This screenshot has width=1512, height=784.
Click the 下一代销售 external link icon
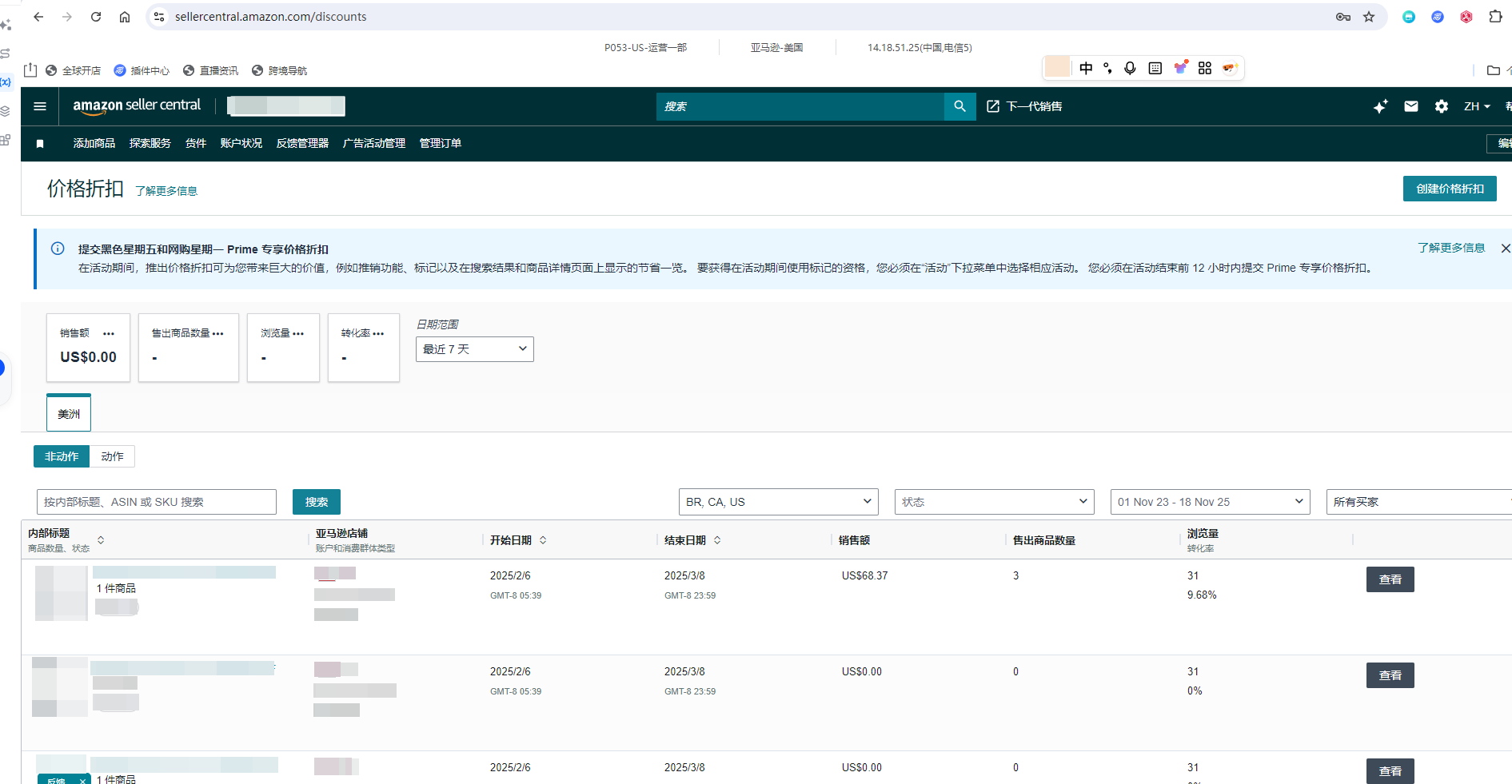[992, 106]
